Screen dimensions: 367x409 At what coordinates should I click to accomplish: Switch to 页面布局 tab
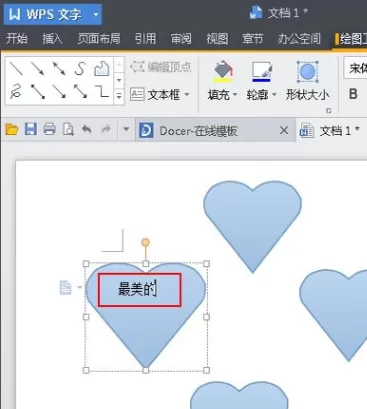(x=99, y=39)
